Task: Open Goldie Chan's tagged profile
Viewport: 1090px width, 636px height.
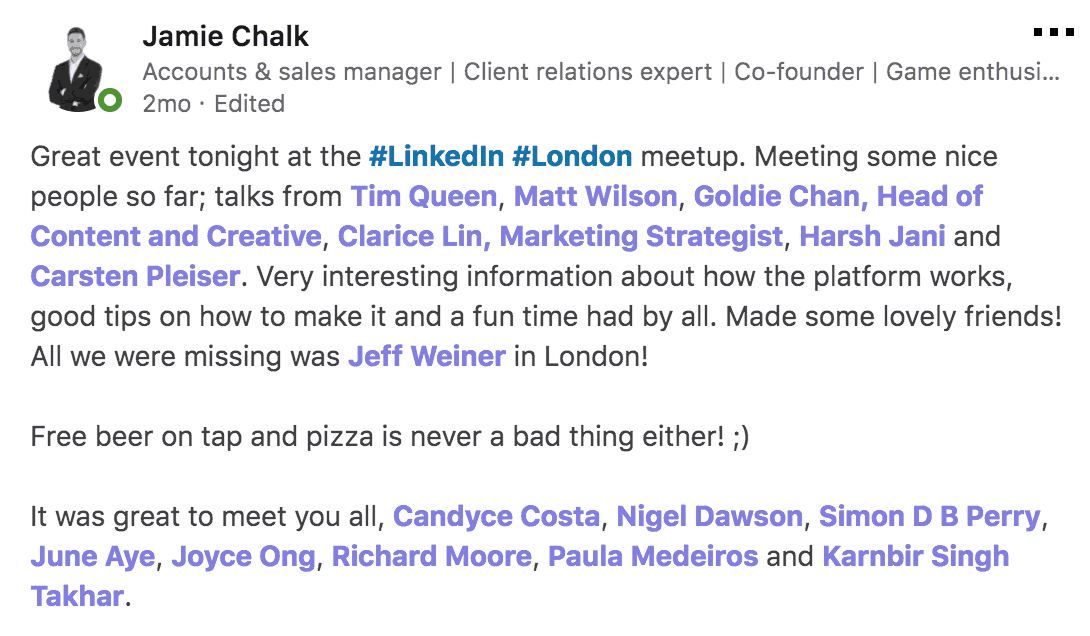Action: pos(760,196)
